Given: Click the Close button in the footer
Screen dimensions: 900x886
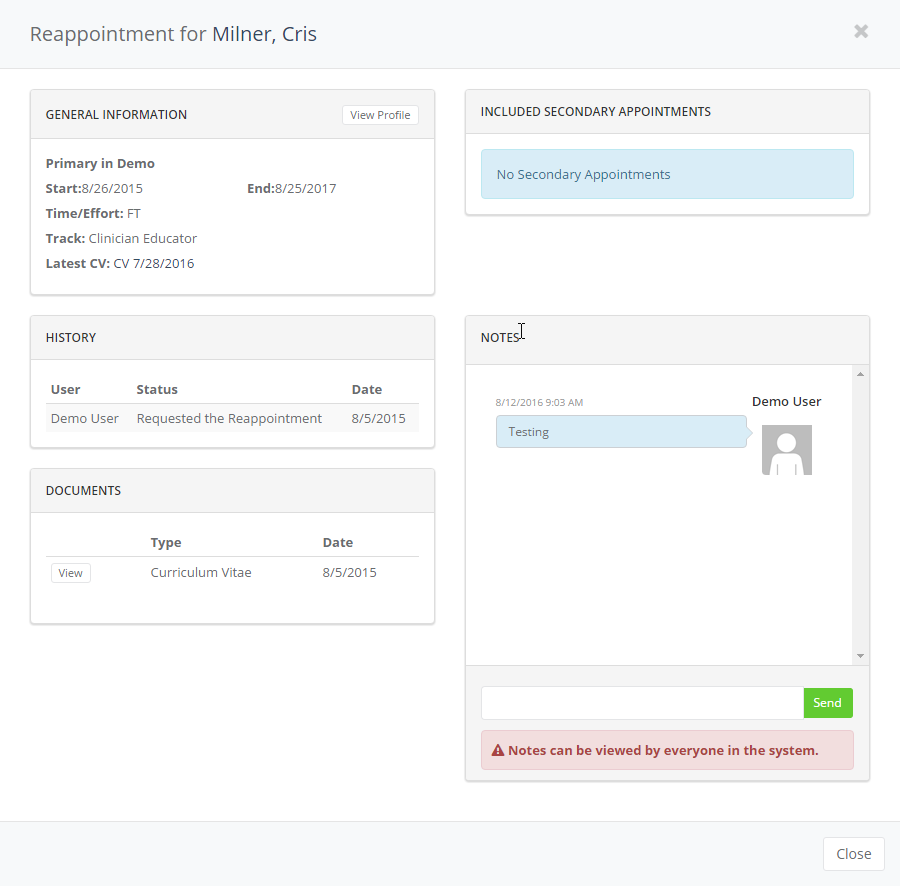Looking at the screenshot, I should [x=853, y=854].
